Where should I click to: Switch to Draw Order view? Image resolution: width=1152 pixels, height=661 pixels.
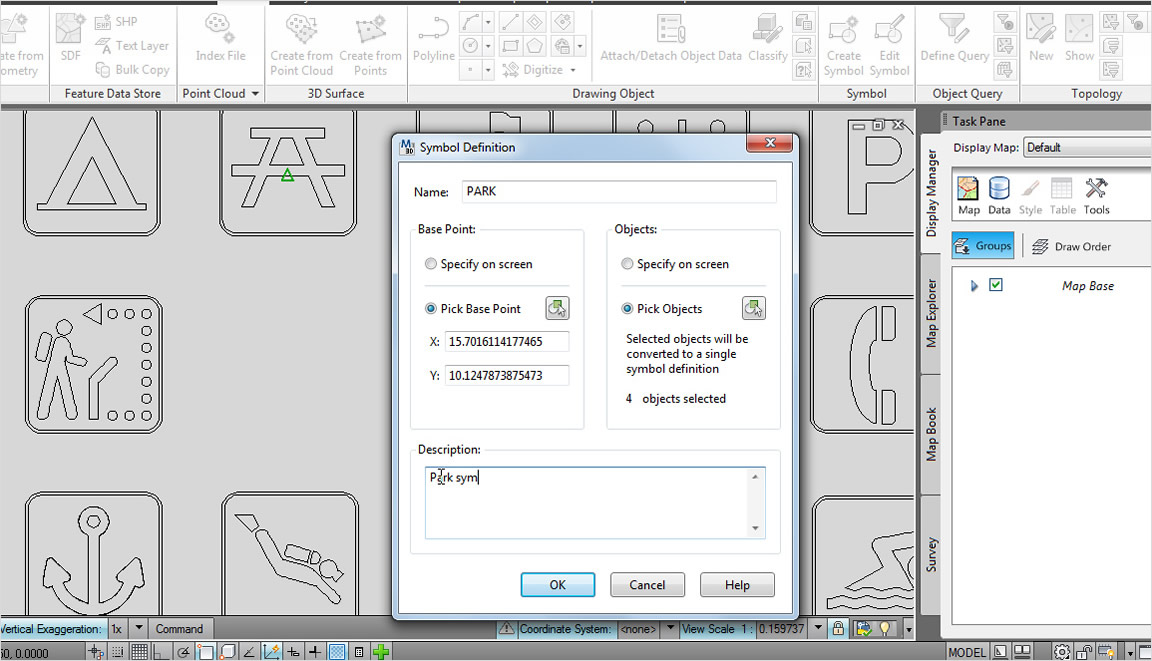tap(1072, 247)
